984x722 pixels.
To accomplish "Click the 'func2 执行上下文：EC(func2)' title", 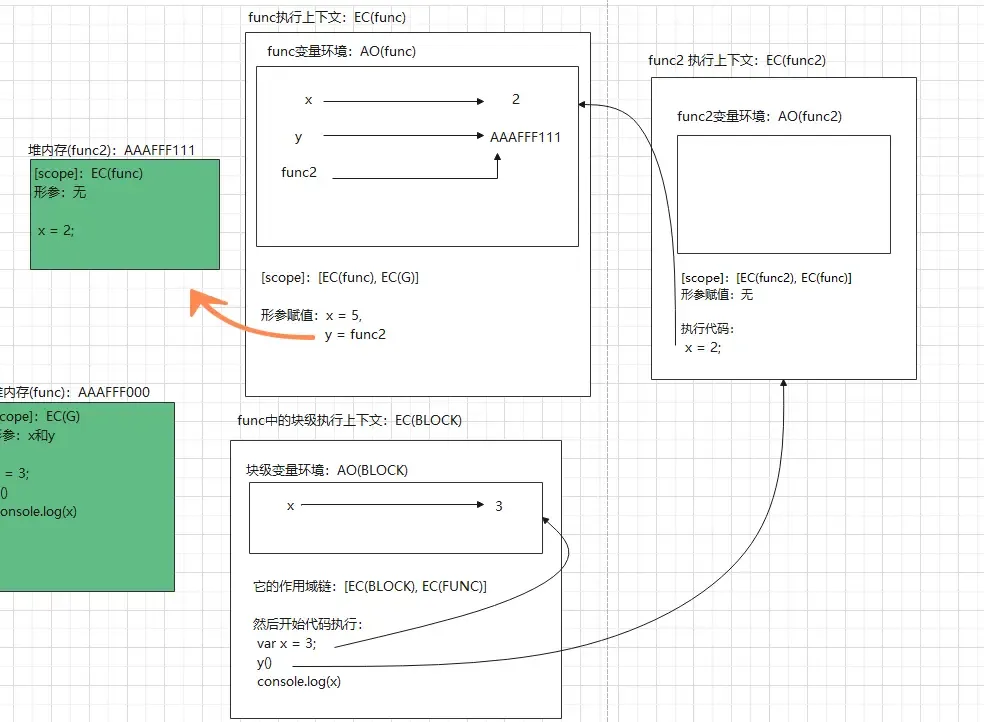I will tap(737, 60).
